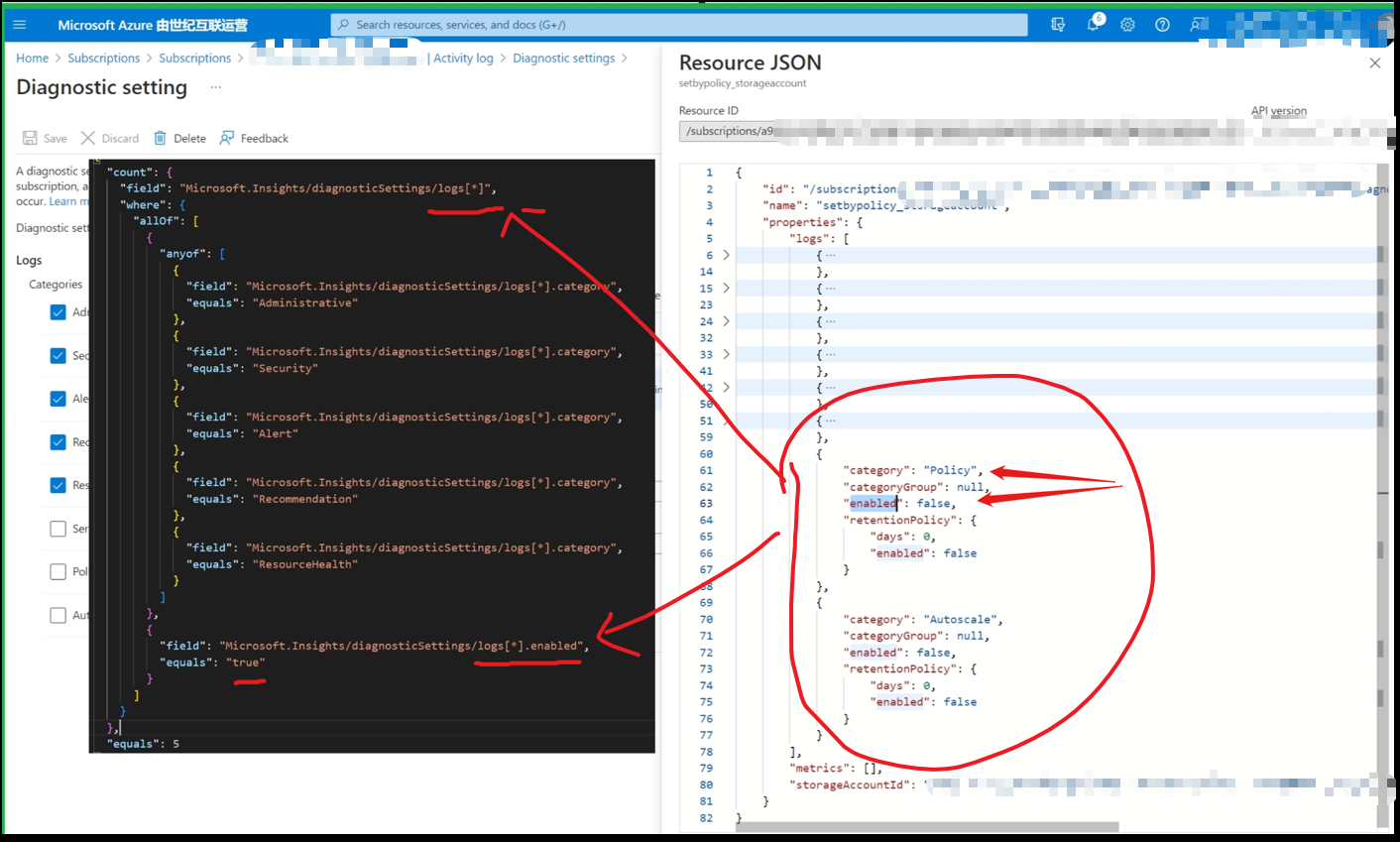This screenshot has width=1400, height=842.
Task: Enable the Autoscale log category checkbox
Action: (x=58, y=615)
